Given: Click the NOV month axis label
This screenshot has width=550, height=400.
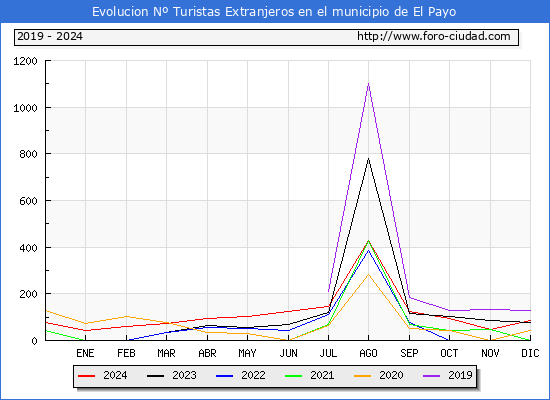Looking at the screenshot, I should [490, 353].
